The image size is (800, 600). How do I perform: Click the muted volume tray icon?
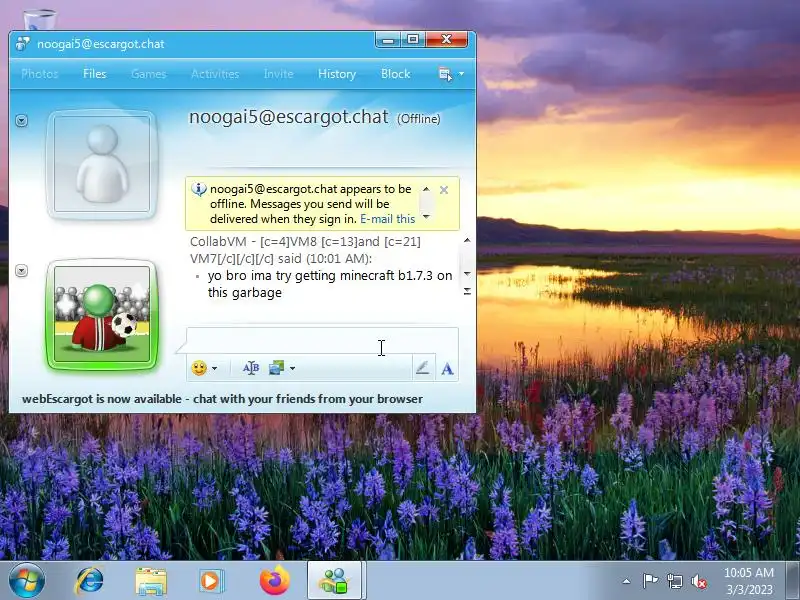tap(699, 581)
